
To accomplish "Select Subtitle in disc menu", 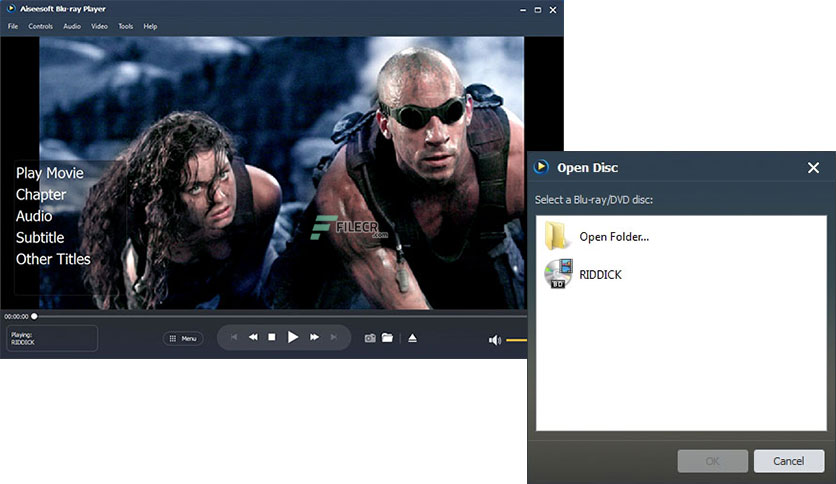I will [40, 237].
